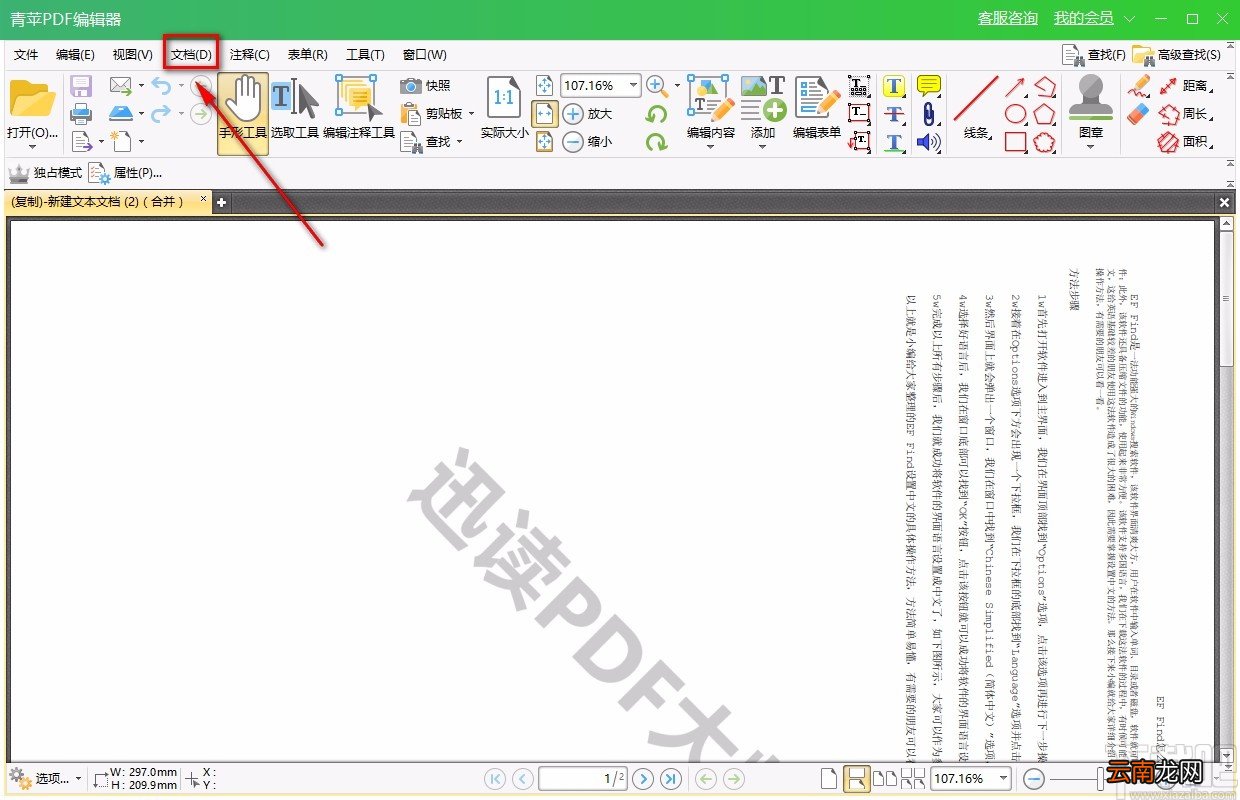The height and width of the screenshot is (800, 1240).
Task: Zoom in with the 放大 button
Action: click(x=588, y=114)
